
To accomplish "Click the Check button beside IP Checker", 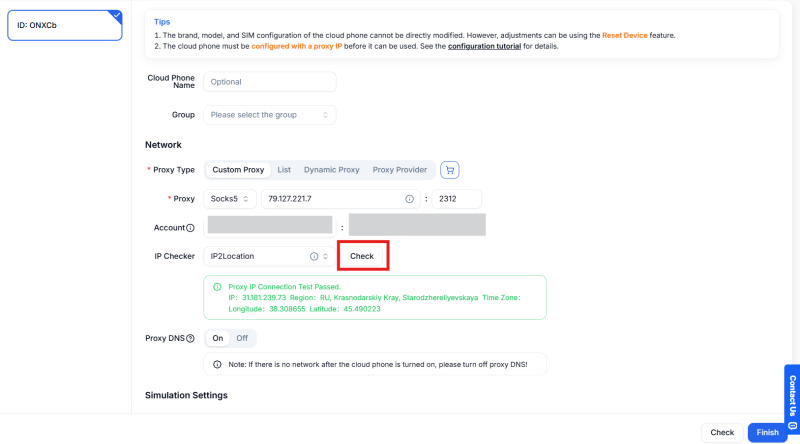I will tap(362, 256).
